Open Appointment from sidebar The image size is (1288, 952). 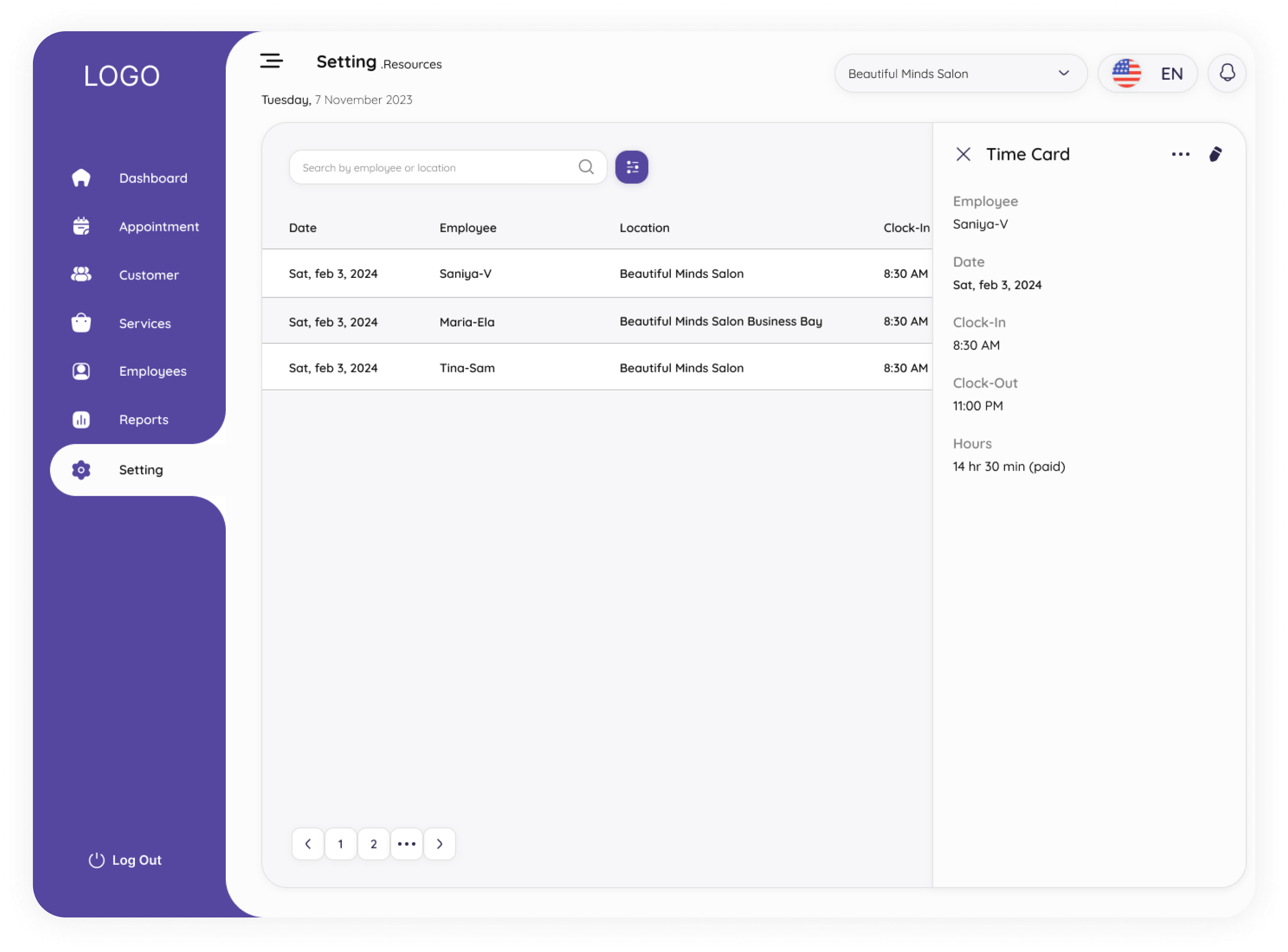(x=159, y=226)
